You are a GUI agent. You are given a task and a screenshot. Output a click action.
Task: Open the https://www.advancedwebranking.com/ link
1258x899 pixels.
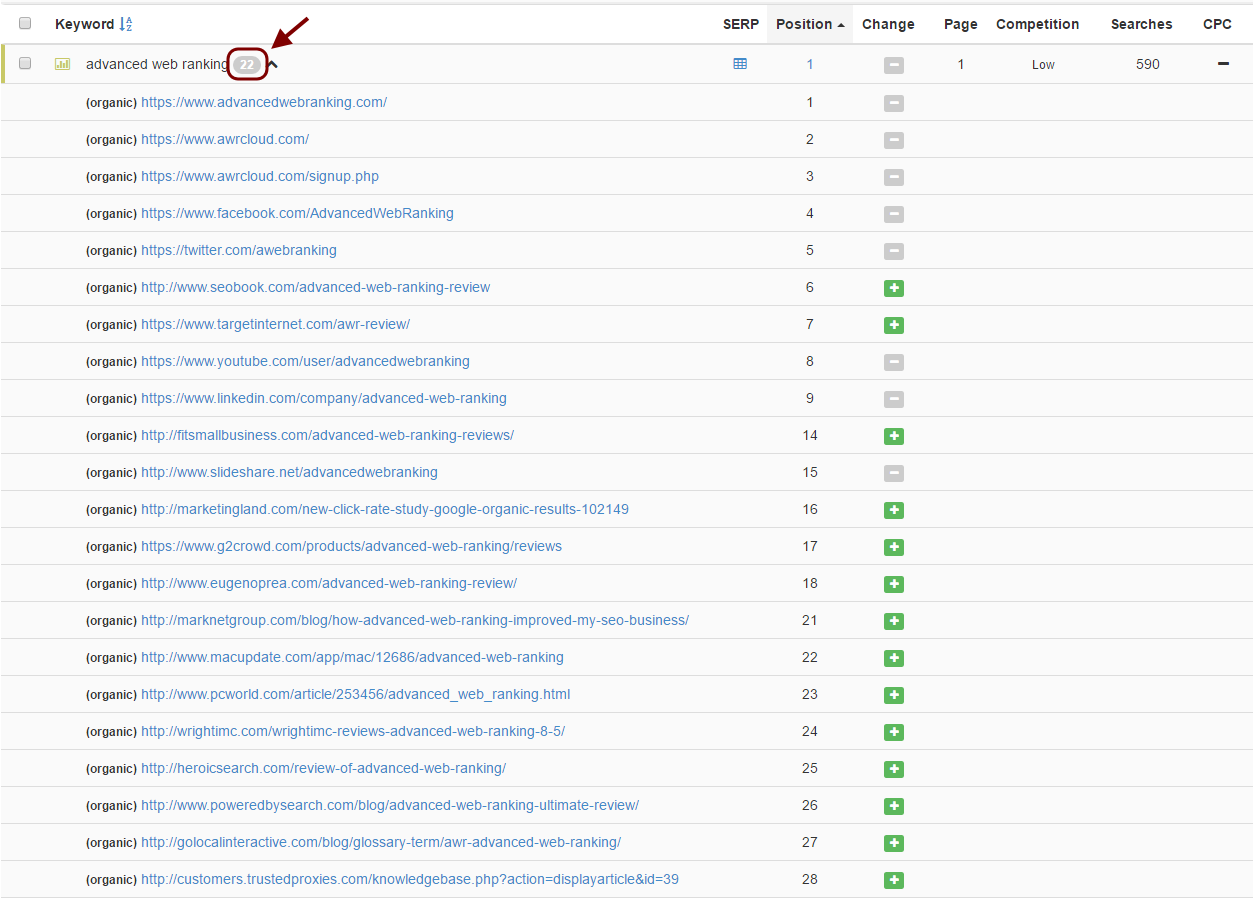pyautogui.click(x=264, y=102)
